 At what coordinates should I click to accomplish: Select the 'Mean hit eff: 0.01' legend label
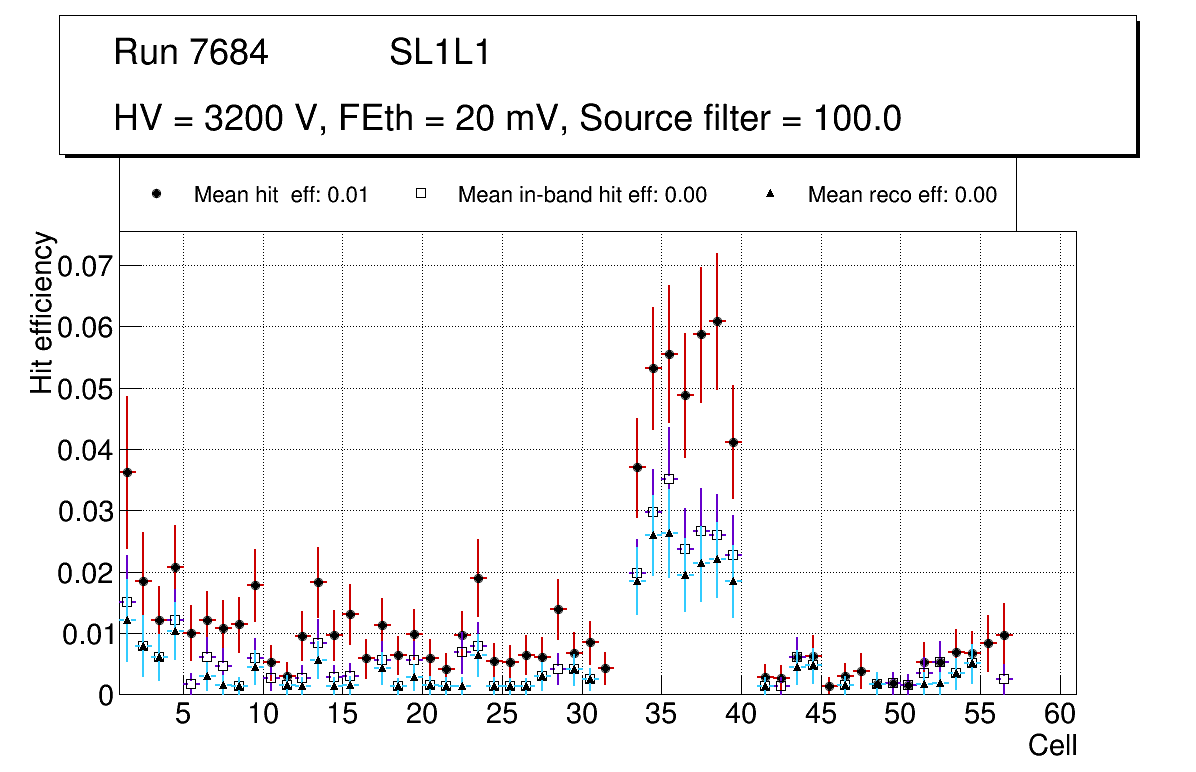(281, 195)
